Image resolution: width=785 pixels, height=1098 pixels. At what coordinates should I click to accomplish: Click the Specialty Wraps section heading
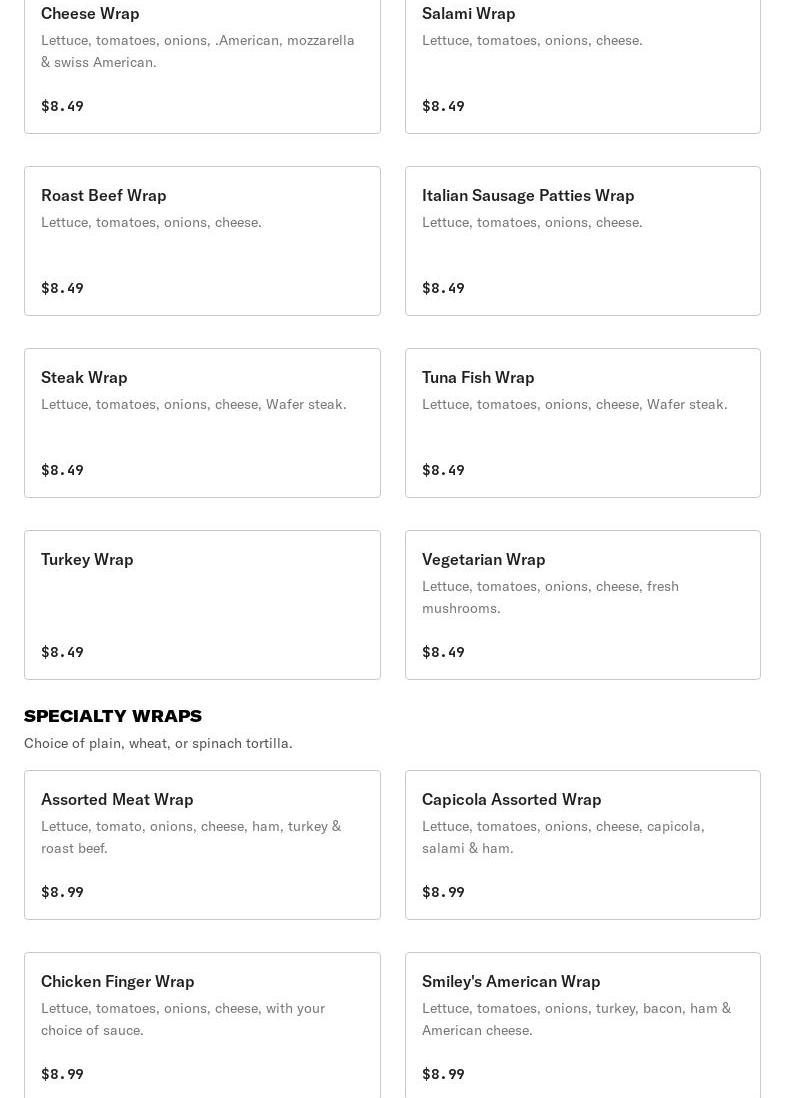pos(113,716)
